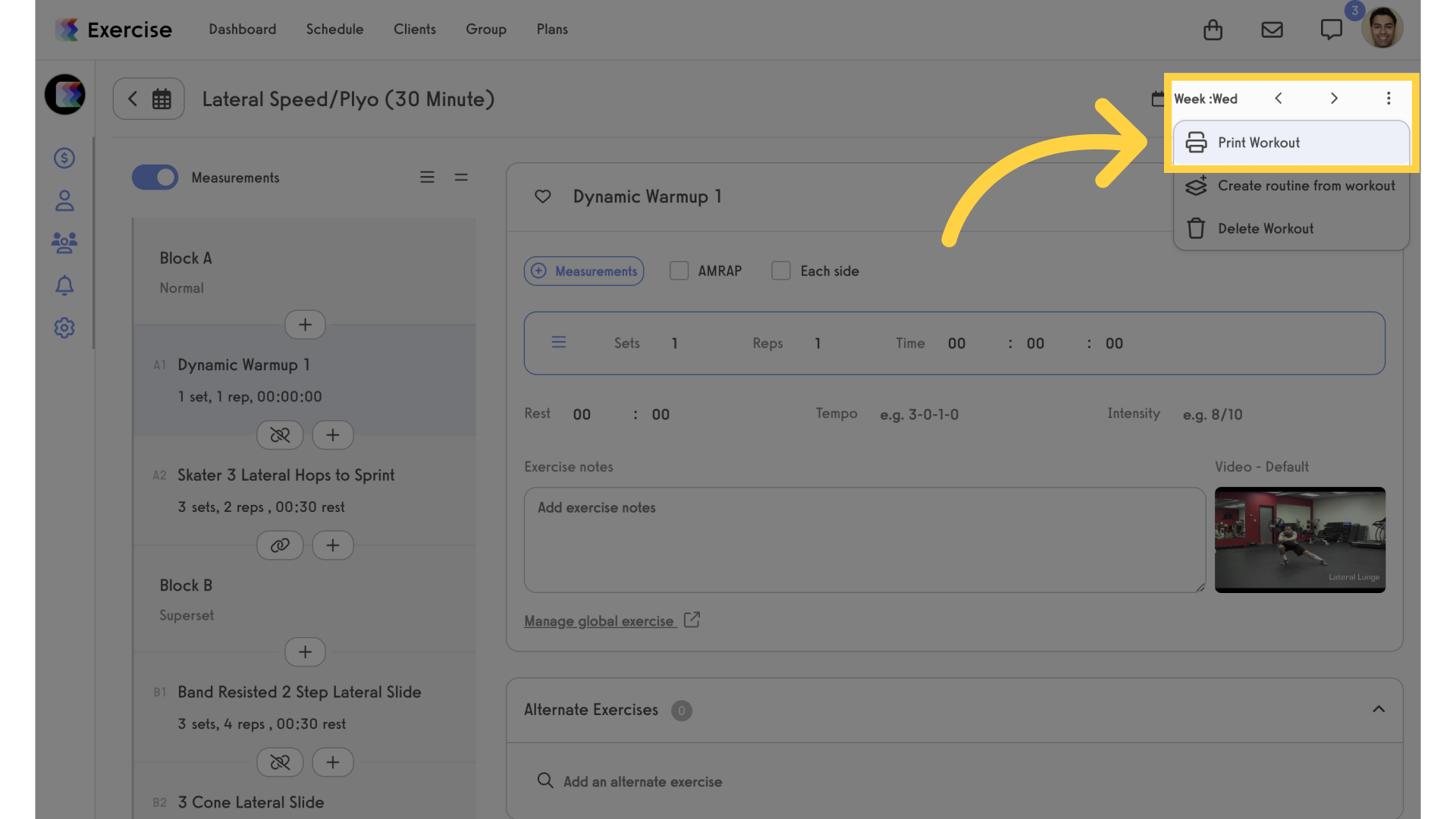Open the Dashboard tab
Viewport: 1456px width, 819px height.
(x=243, y=30)
